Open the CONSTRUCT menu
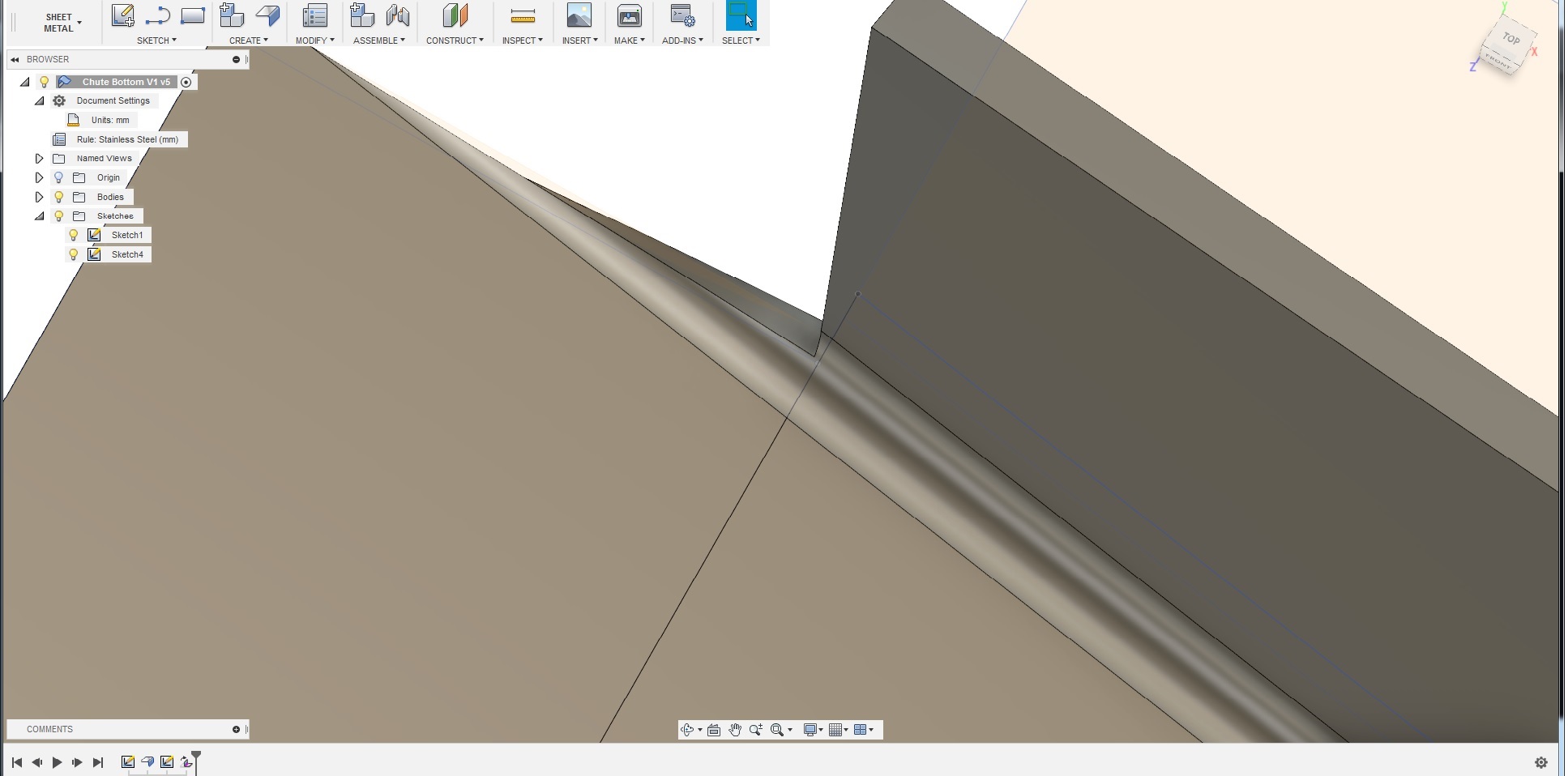The width and height of the screenshot is (1568, 776). point(454,40)
